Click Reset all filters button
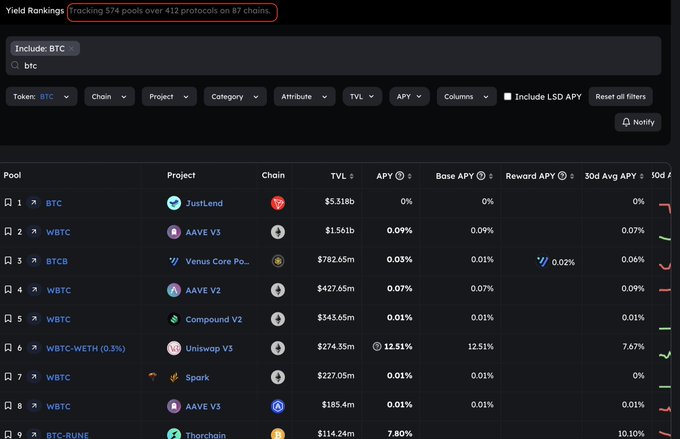The image size is (680, 439). point(621,96)
